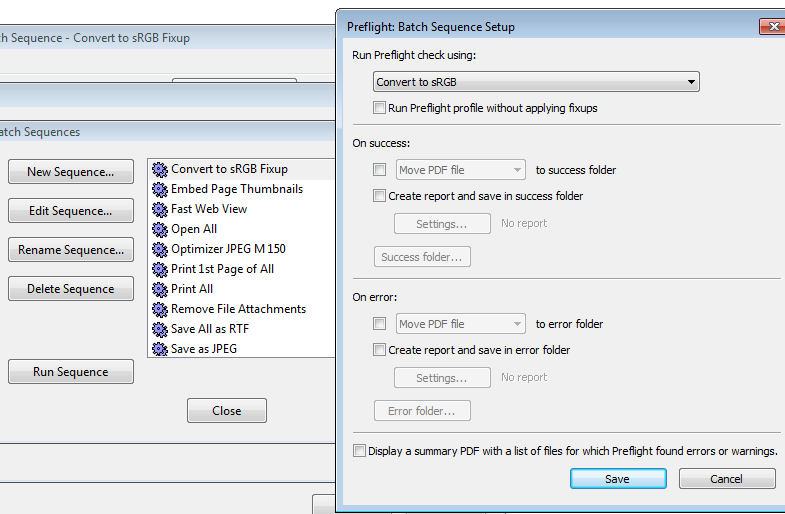This screenshot has width=785, height=514.
Task: Close the Batch Sequences dialog with Close button
Action: (227, 411)
